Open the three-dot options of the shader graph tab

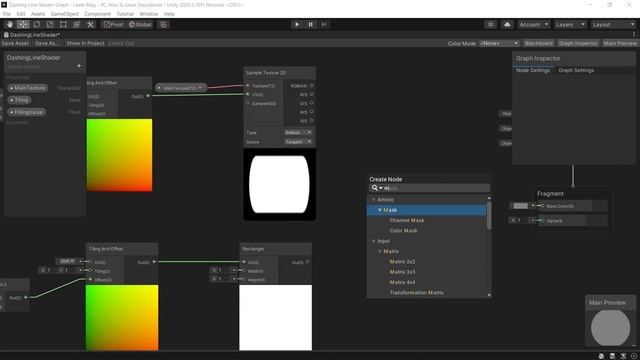coord(634,35)
